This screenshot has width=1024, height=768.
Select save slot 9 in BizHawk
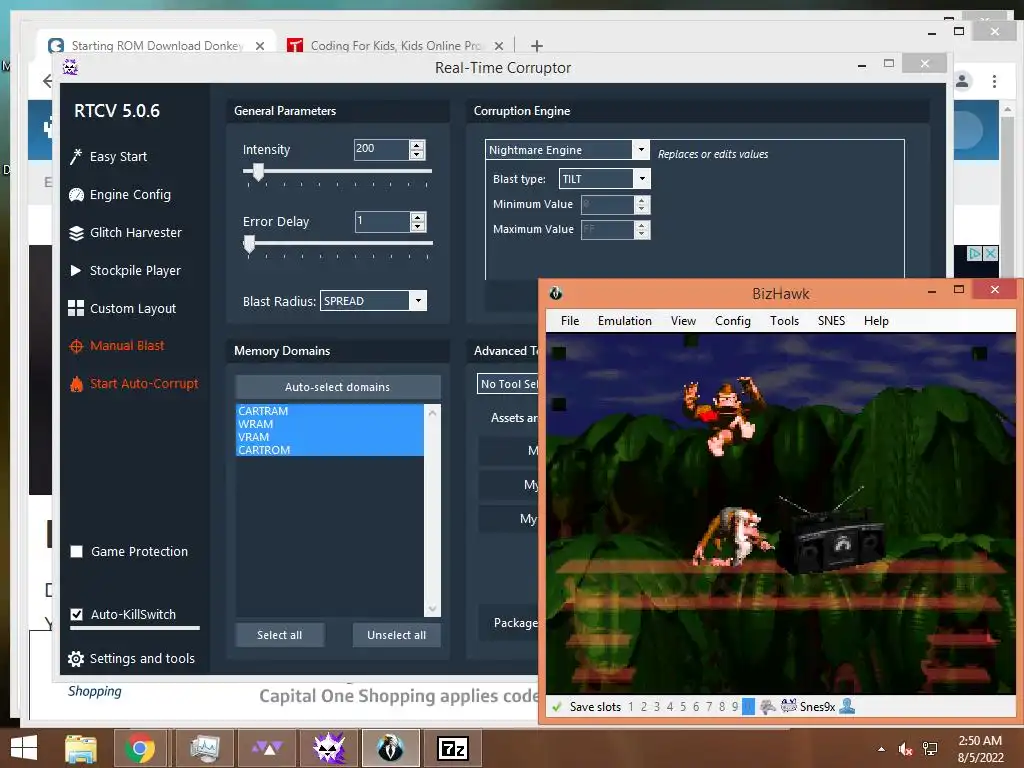pos(735,707)
